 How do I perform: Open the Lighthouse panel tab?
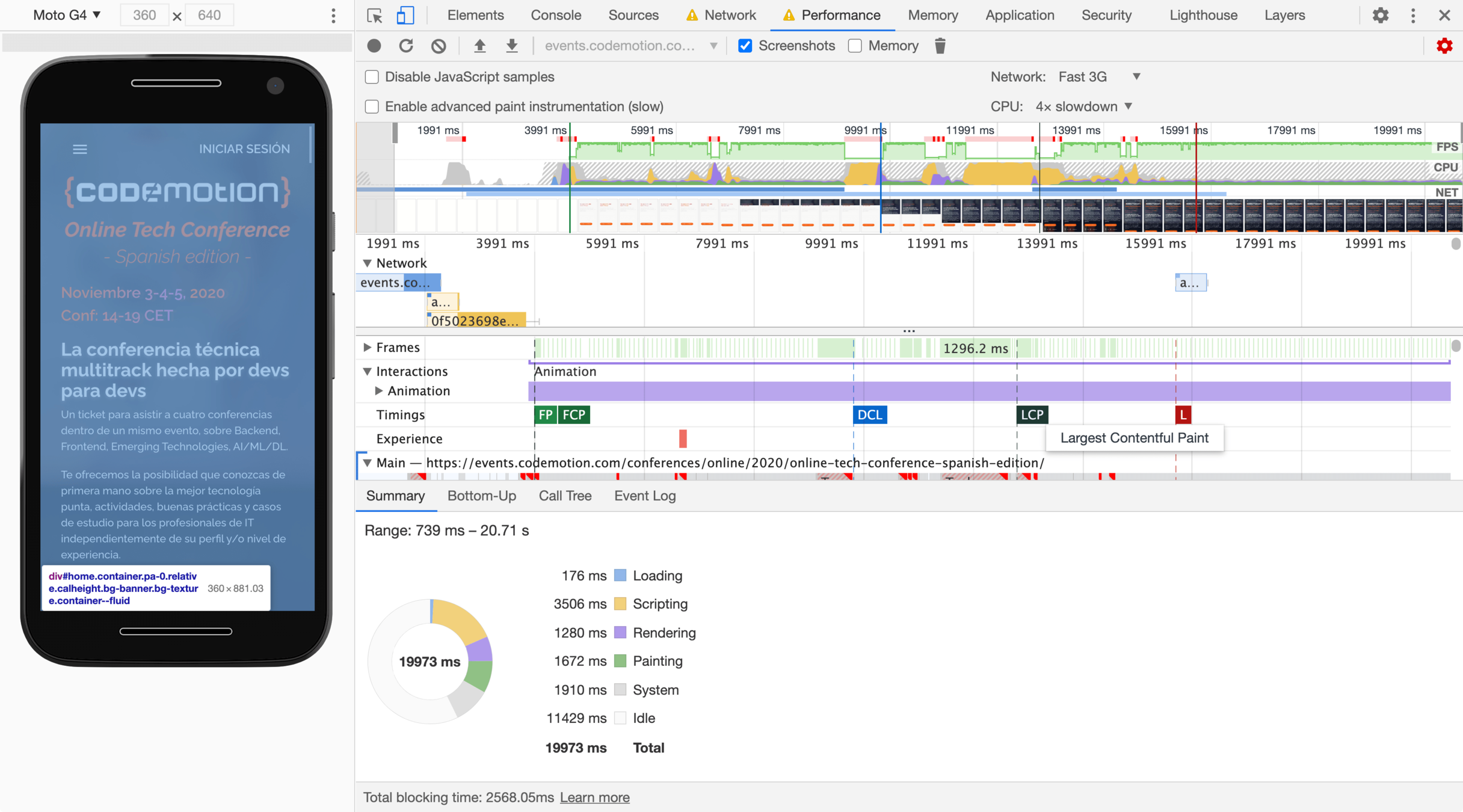pos(1203,15)
